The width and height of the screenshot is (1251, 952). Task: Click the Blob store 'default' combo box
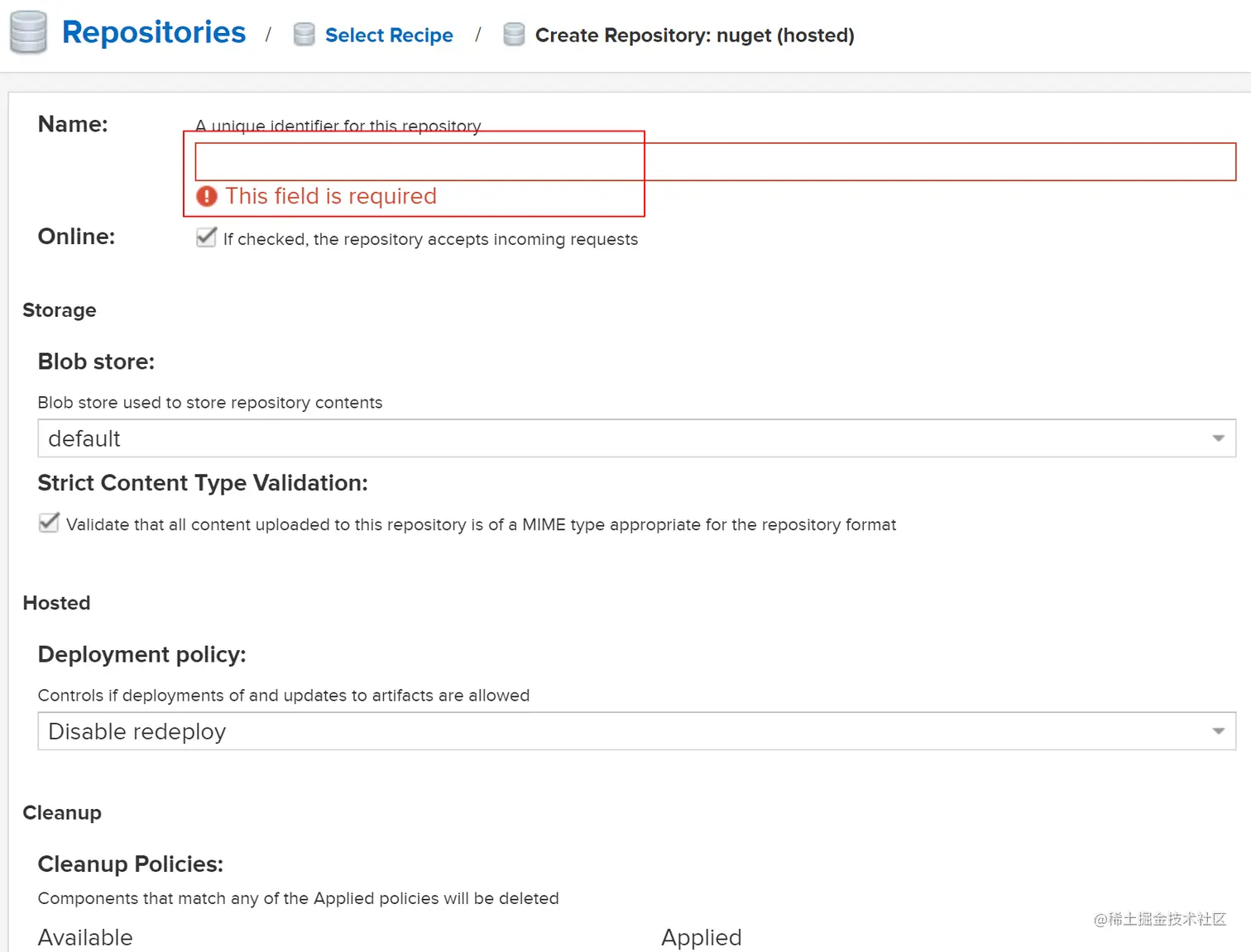coord(621,438)
